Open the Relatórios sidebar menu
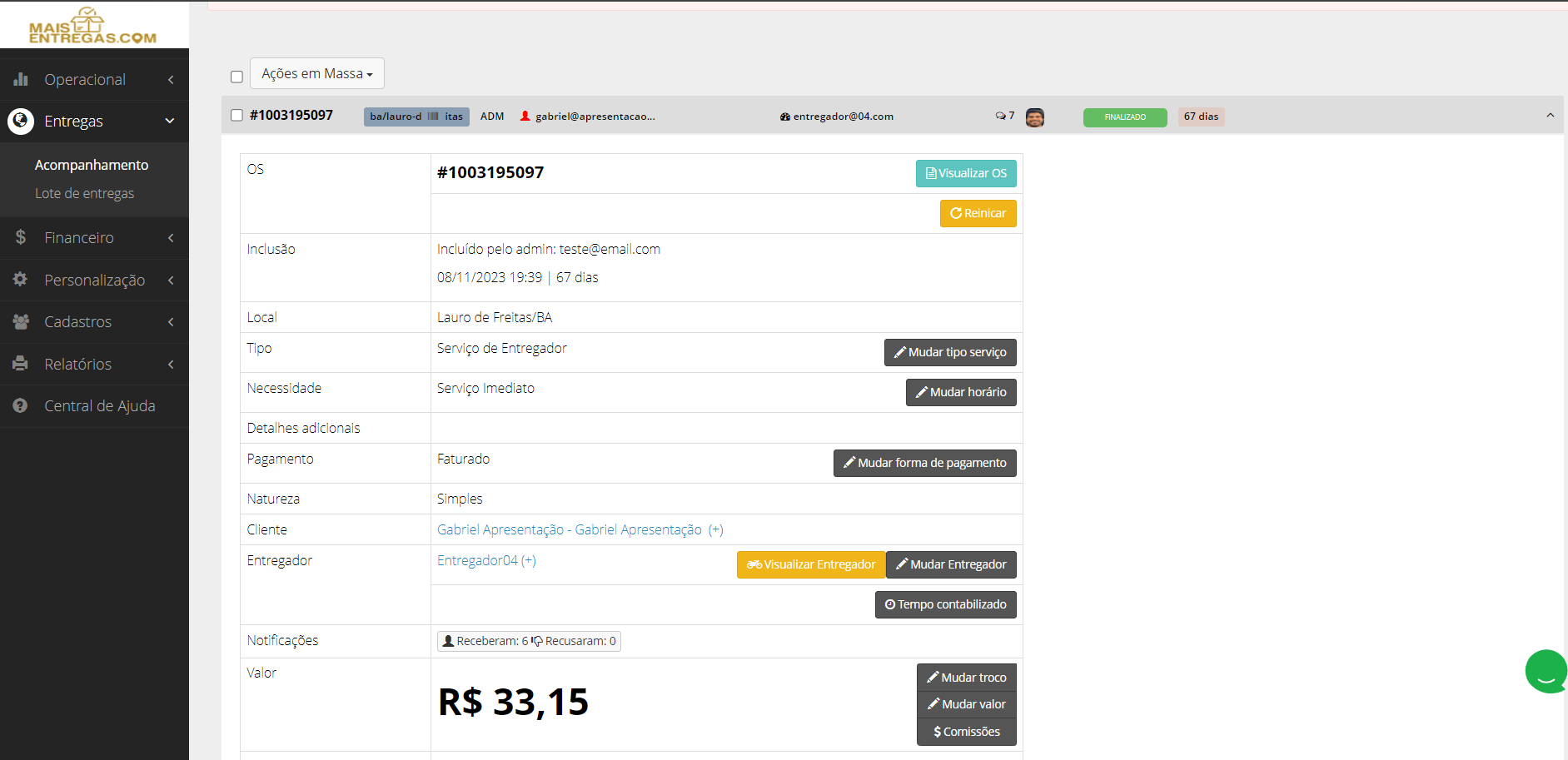 click(94, 364)
